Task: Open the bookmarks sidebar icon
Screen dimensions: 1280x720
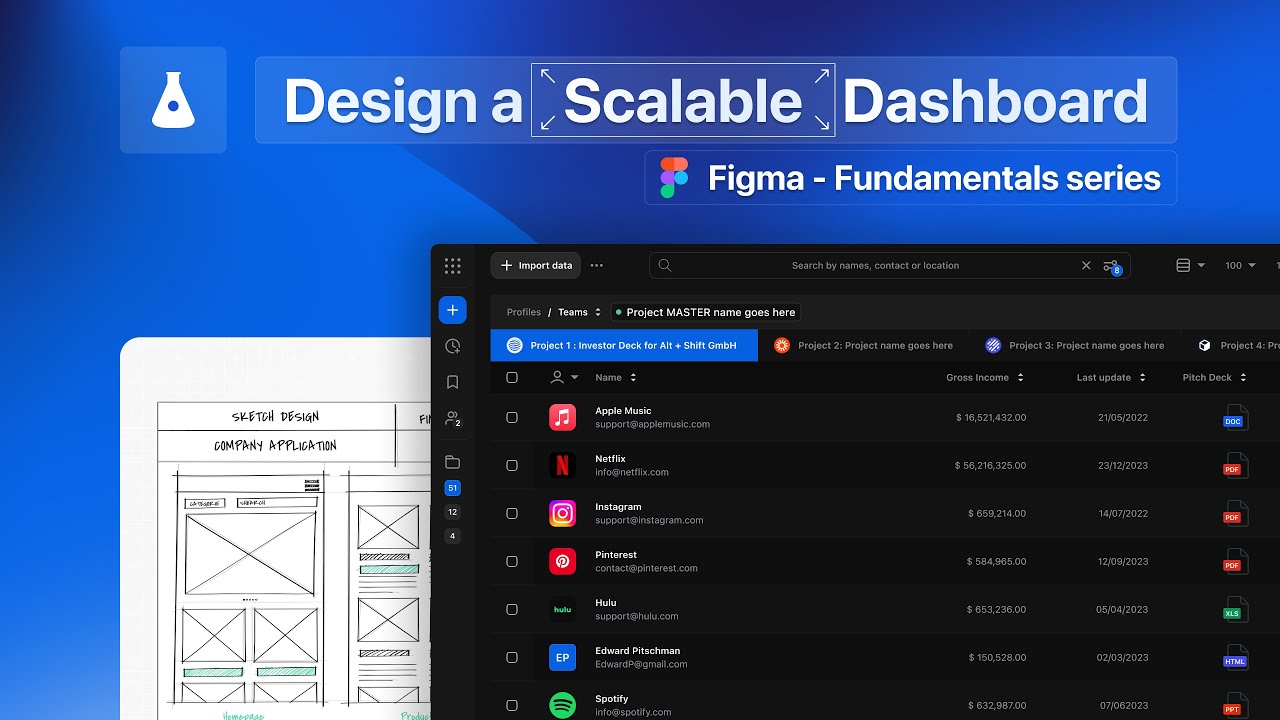Action: point(453,382)
